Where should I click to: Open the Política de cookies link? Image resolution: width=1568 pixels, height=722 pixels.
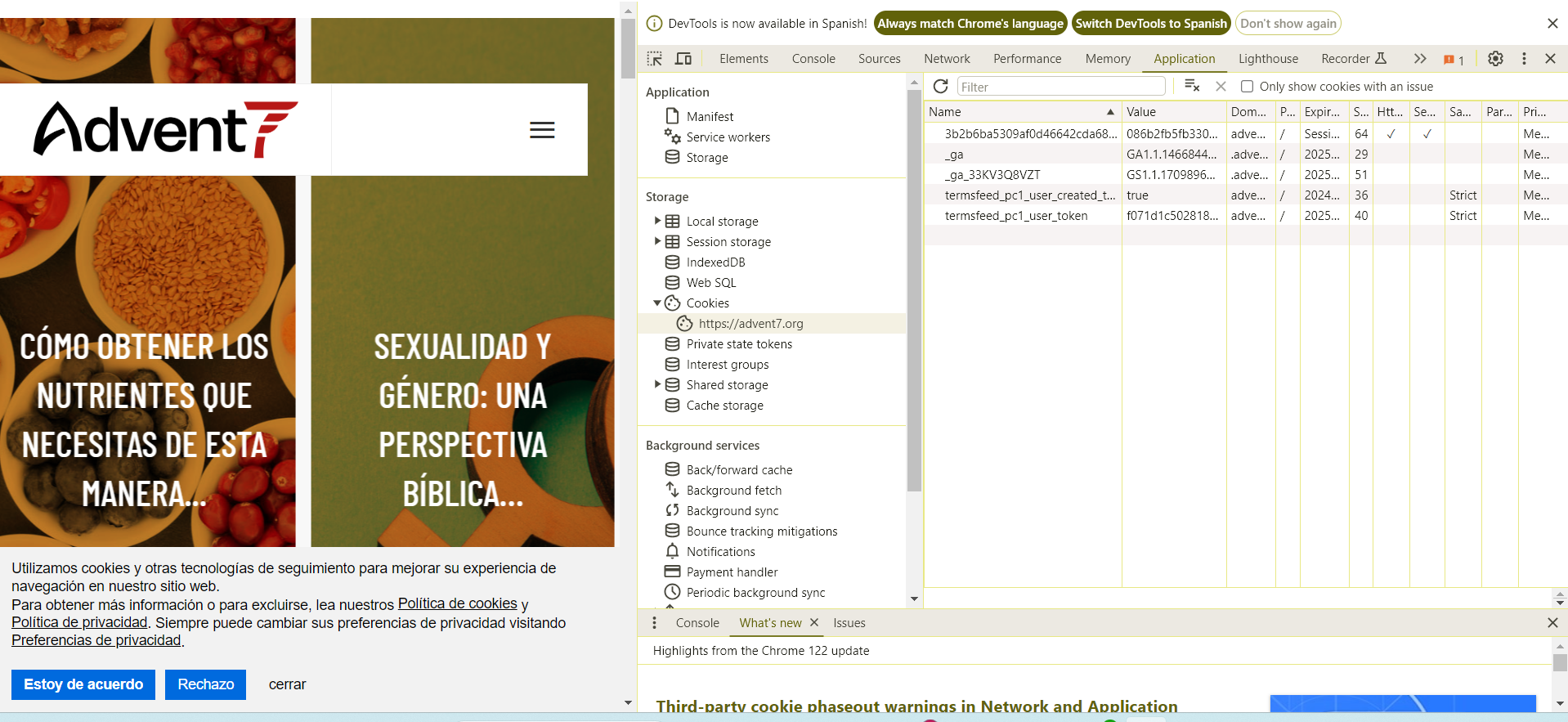coord(457,603)
